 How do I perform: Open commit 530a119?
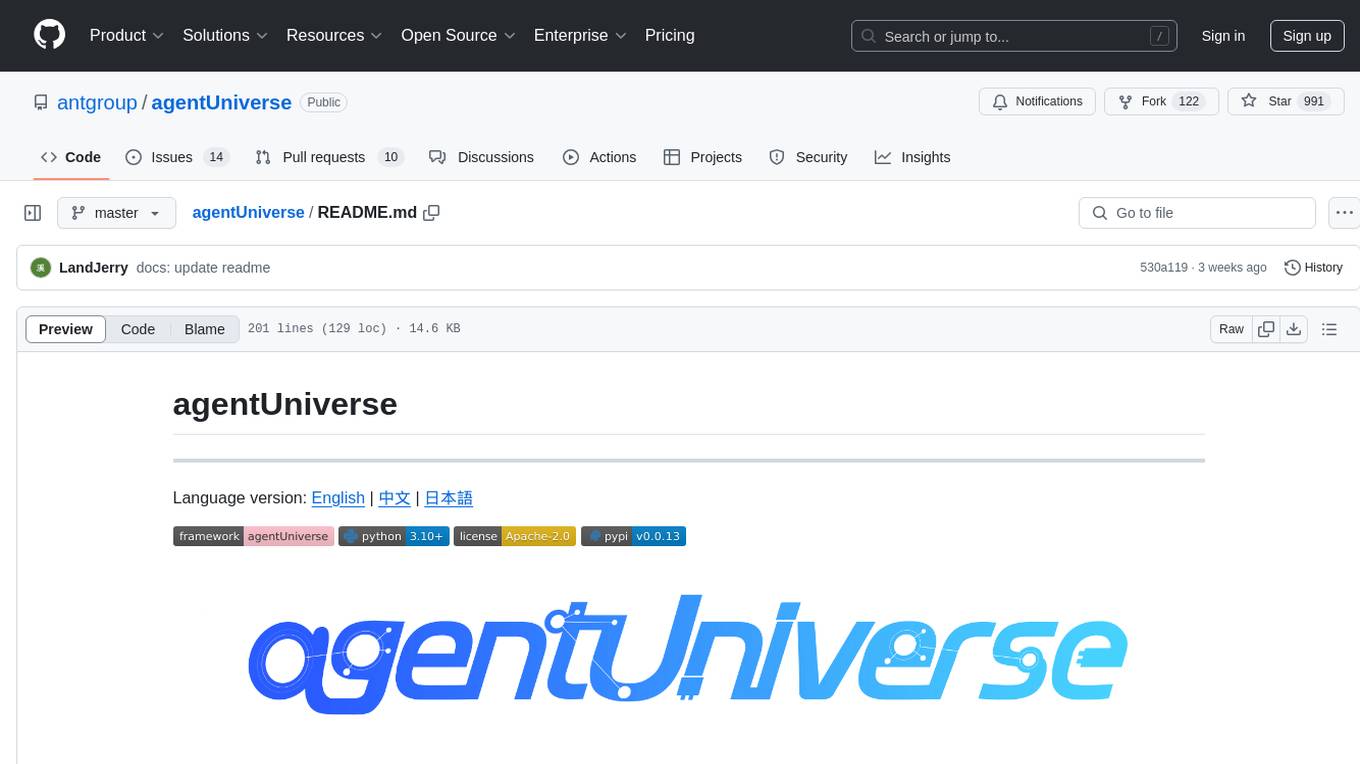(1164, 268)
